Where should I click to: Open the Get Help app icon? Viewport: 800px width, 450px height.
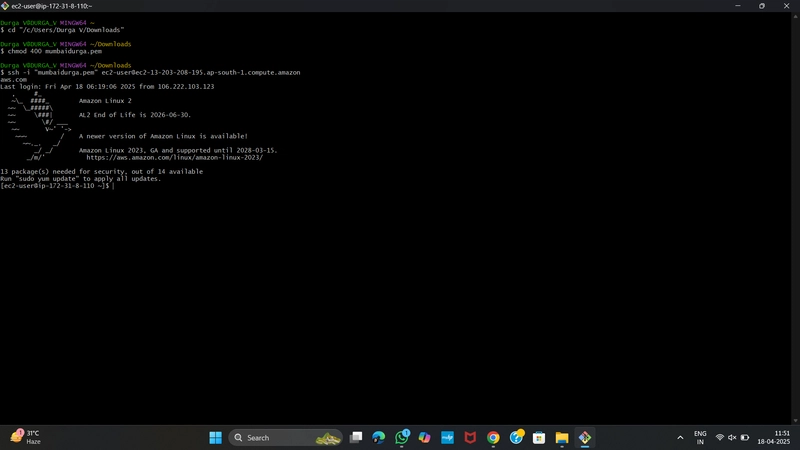[516, 437]
